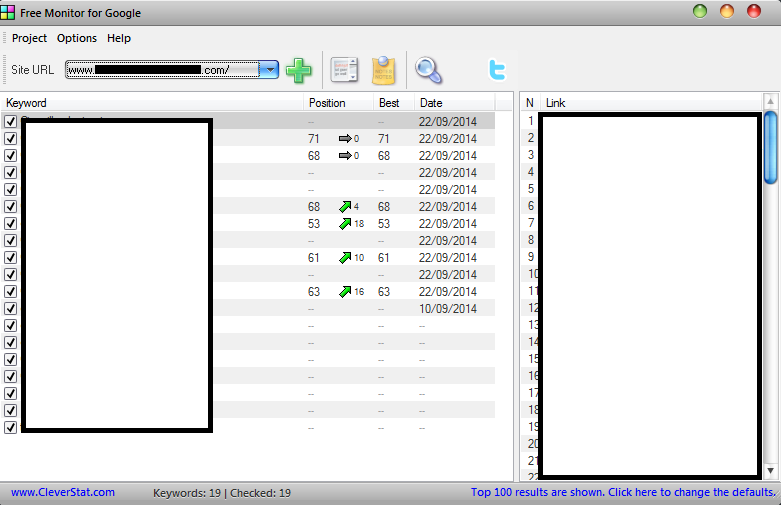The width and height of the screenshot is (781, 506).
Task: Uncheck keyword checkbox in row with position 71
Action: point(10,138)
